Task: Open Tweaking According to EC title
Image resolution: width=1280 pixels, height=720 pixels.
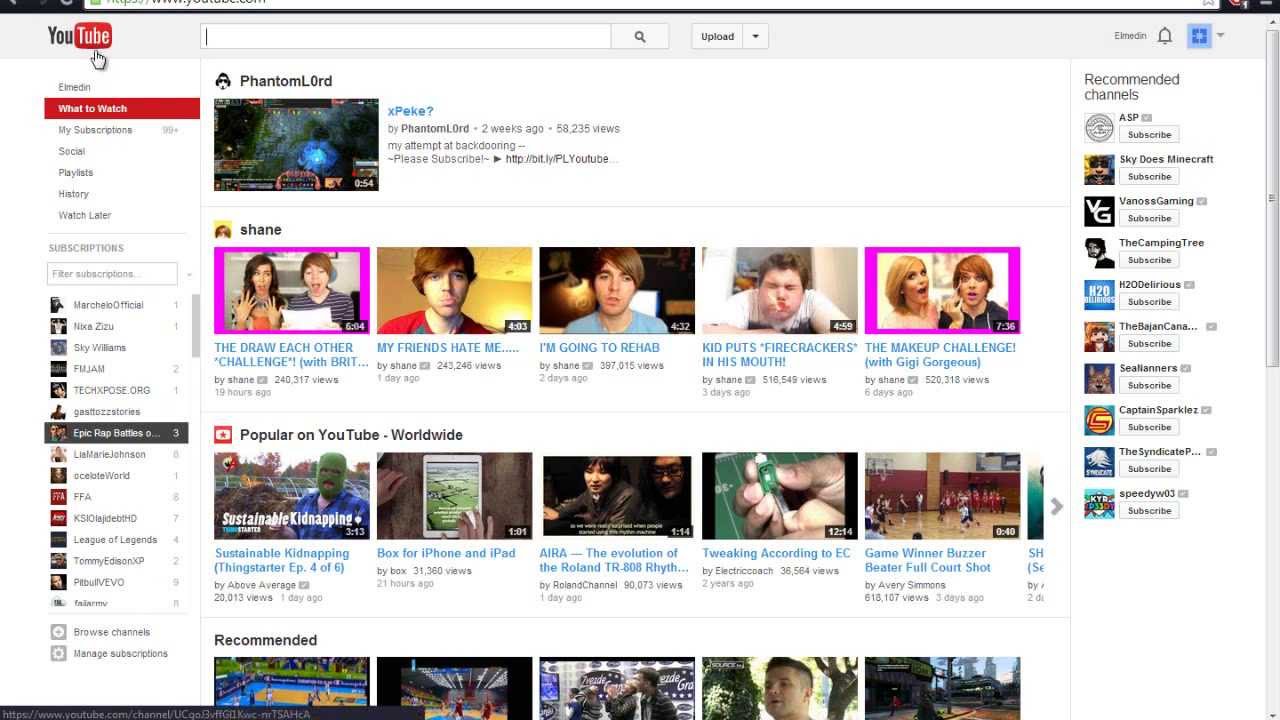Action: click(x=777, y=553)
